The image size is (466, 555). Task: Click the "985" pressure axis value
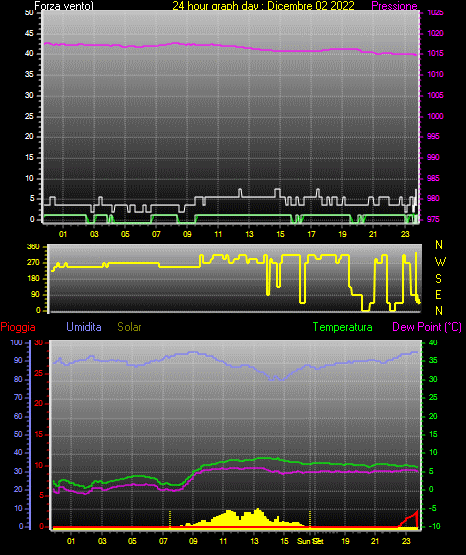[x=433, y=178]
